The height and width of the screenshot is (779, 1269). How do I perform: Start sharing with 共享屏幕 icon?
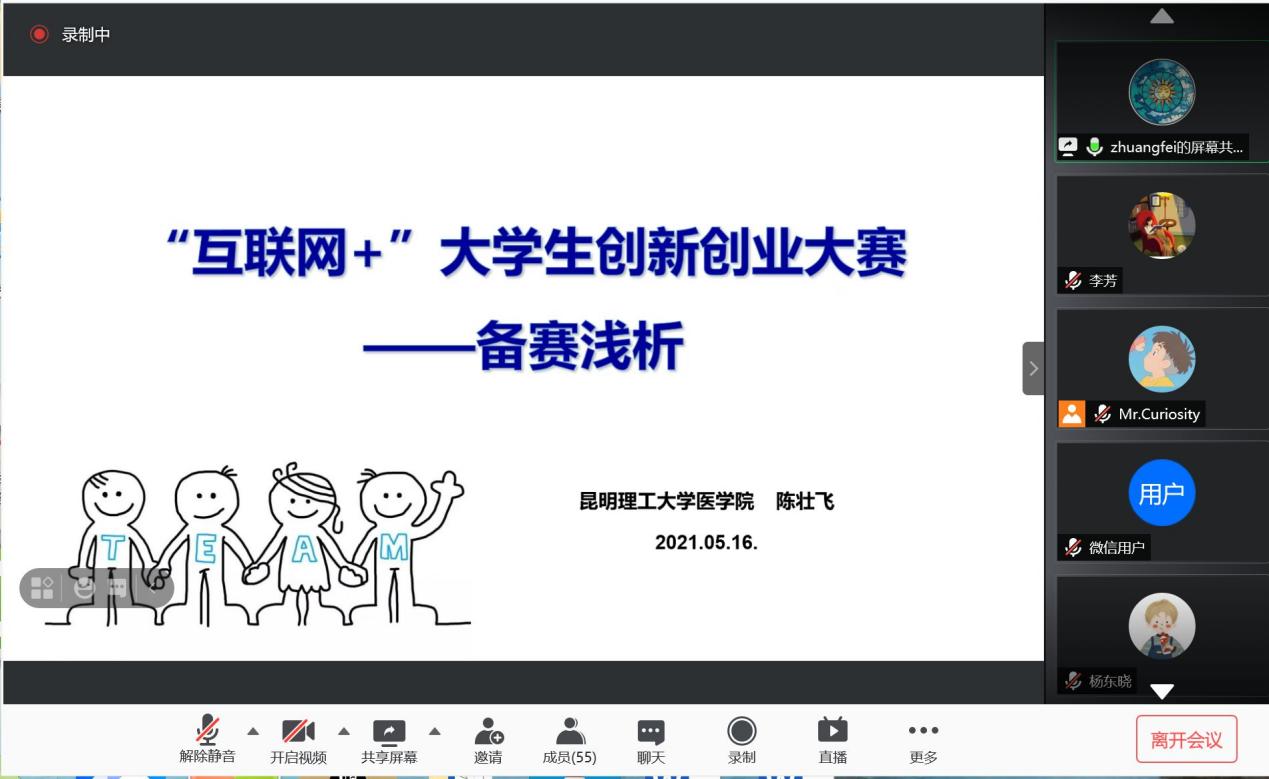pyautogui.click(x=389, y=731)
